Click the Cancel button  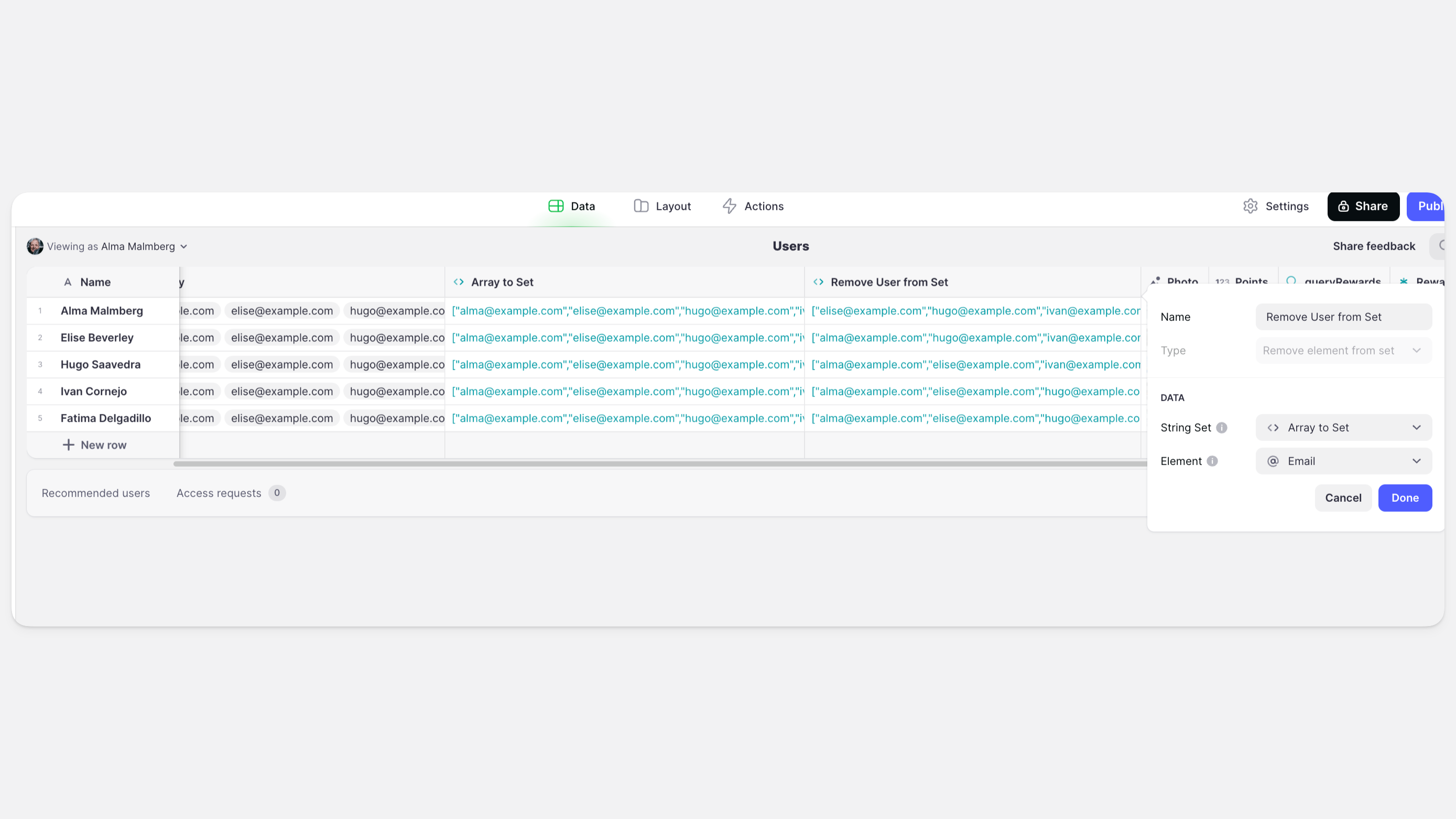pyautogui.click(x=1342, y=498)
